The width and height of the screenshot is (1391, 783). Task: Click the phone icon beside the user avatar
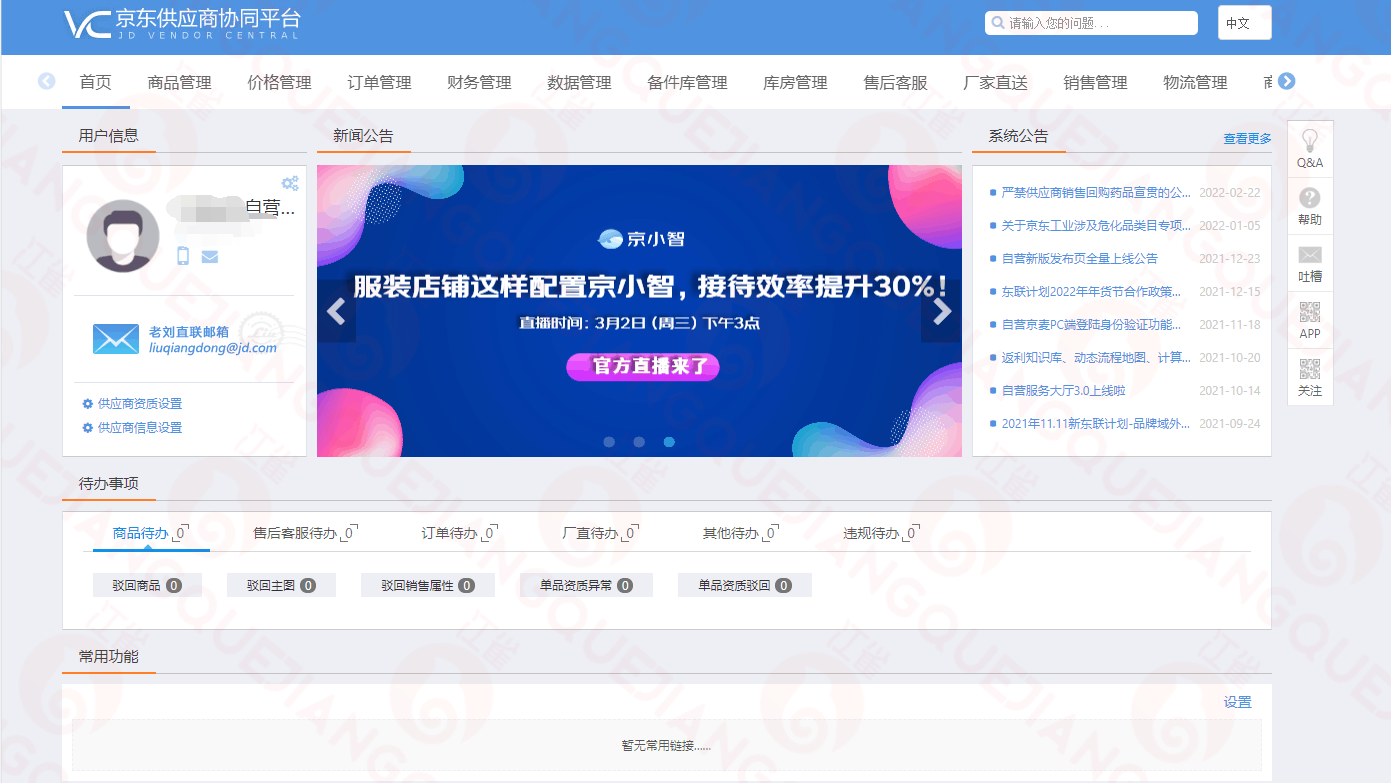tap(183, 257)
